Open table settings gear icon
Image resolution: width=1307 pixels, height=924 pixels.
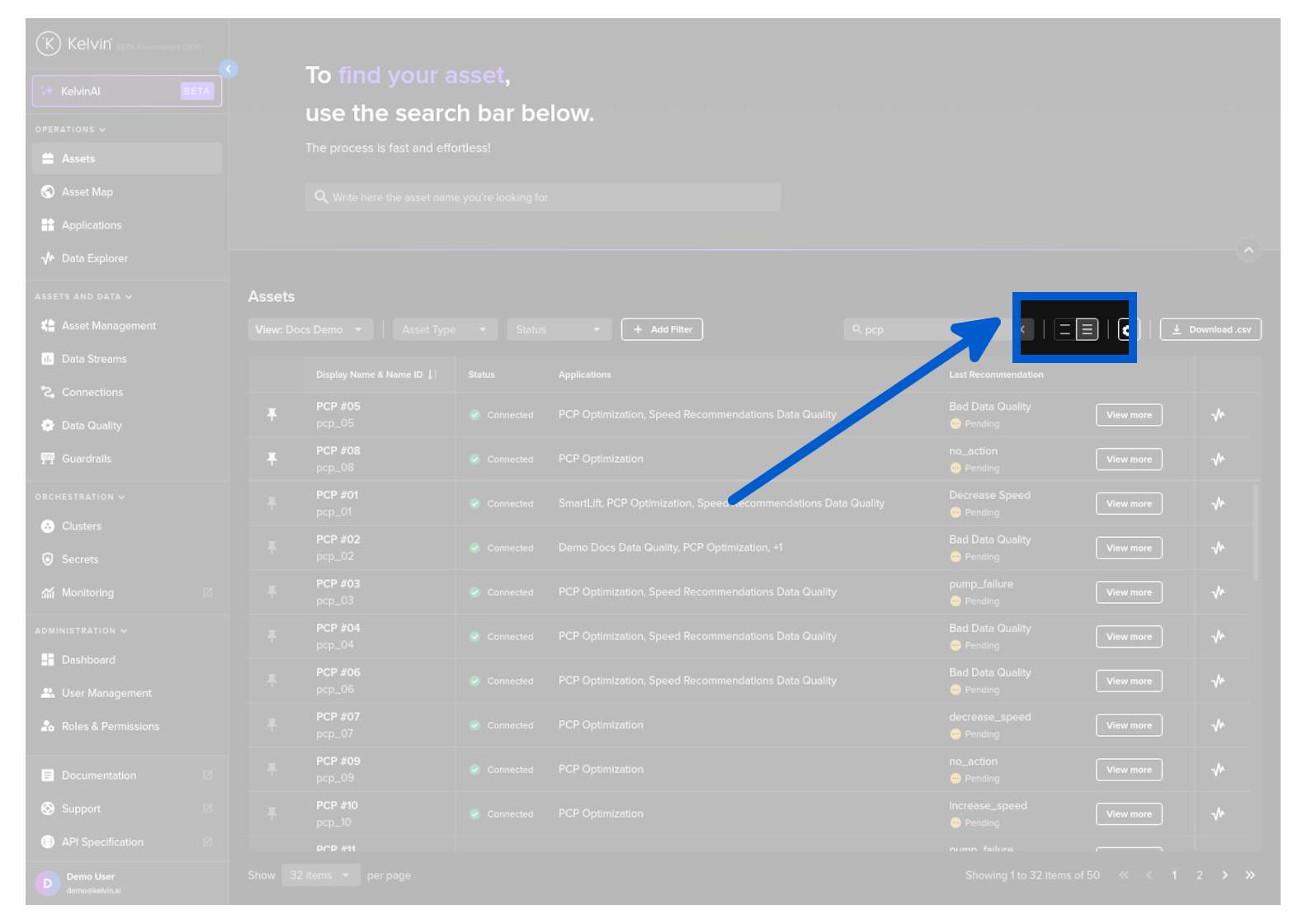point(1127,329)
